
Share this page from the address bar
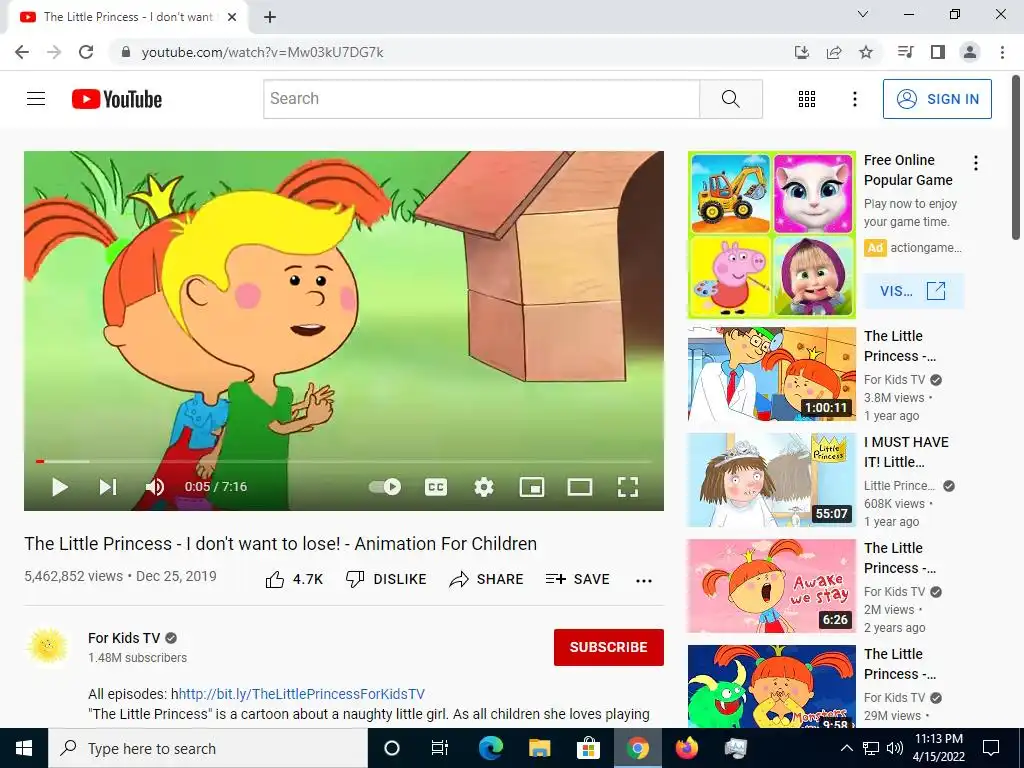click(x=834, y=52)
